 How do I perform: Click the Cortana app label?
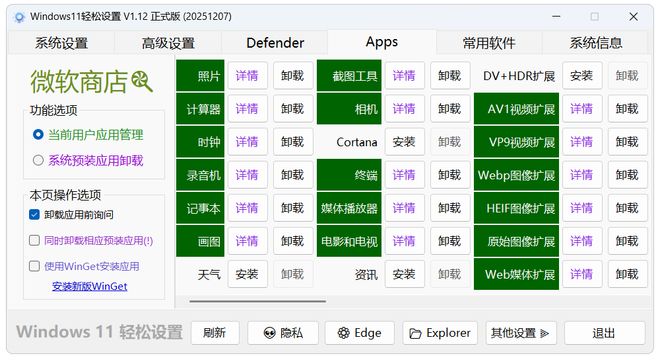tap(357, 142)
